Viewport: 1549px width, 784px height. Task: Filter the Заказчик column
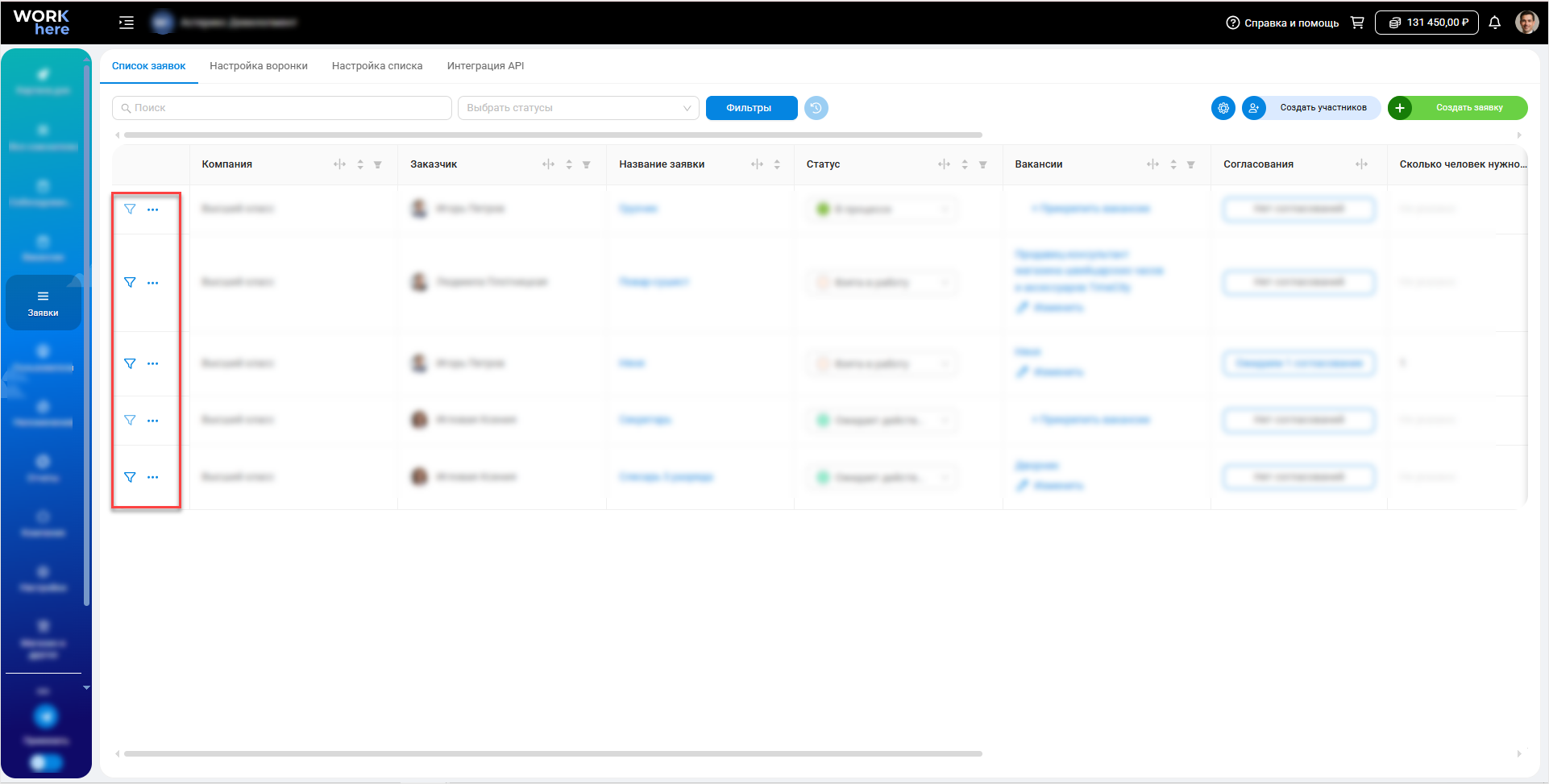[x=586, y=164]
